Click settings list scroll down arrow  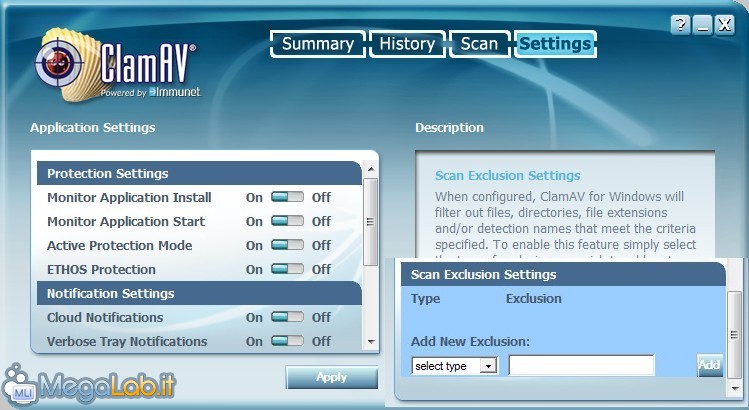coord(371,342)
